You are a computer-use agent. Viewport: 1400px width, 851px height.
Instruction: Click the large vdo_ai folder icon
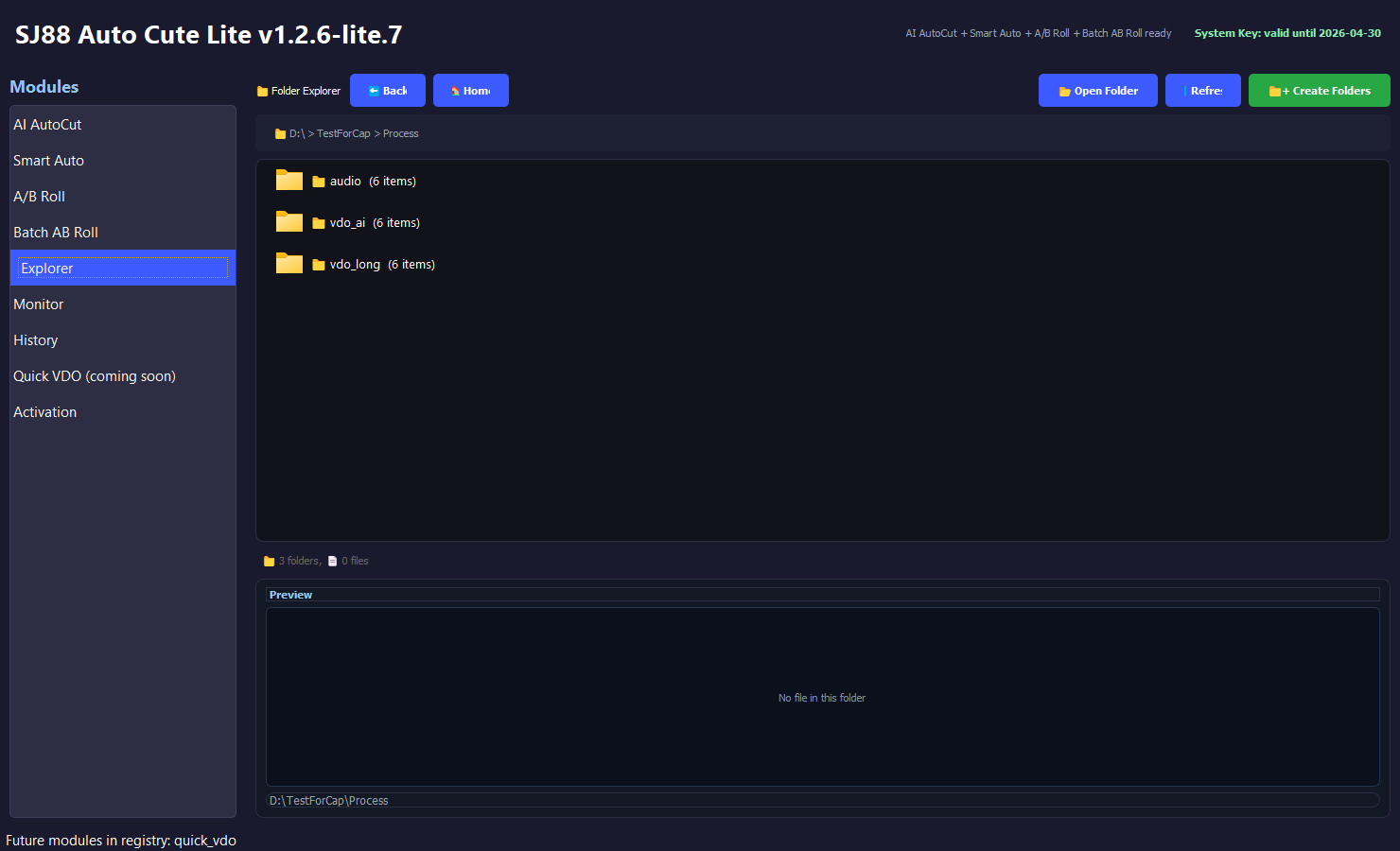coord(289,222)
